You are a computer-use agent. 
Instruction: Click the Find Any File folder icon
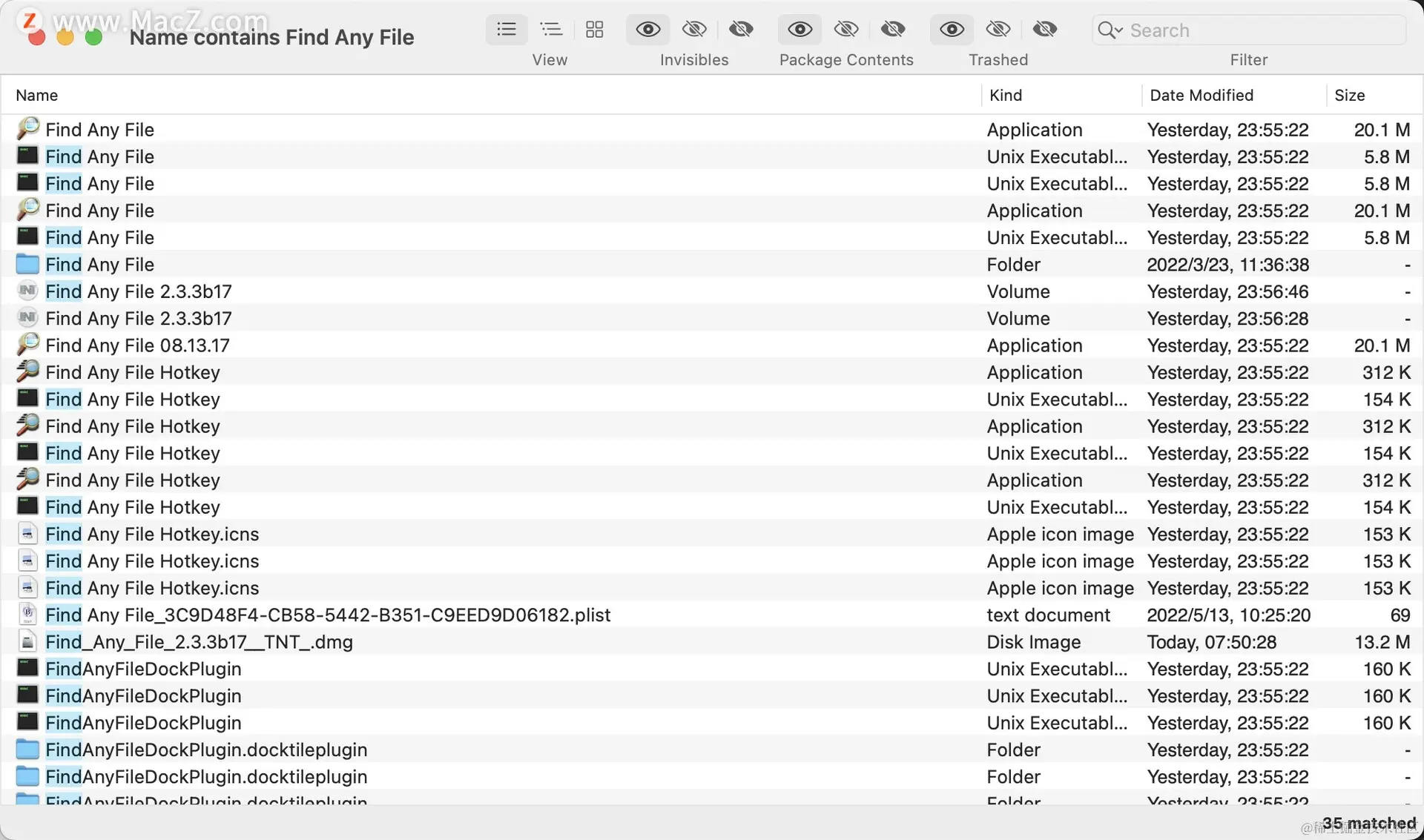pos(27,265)
